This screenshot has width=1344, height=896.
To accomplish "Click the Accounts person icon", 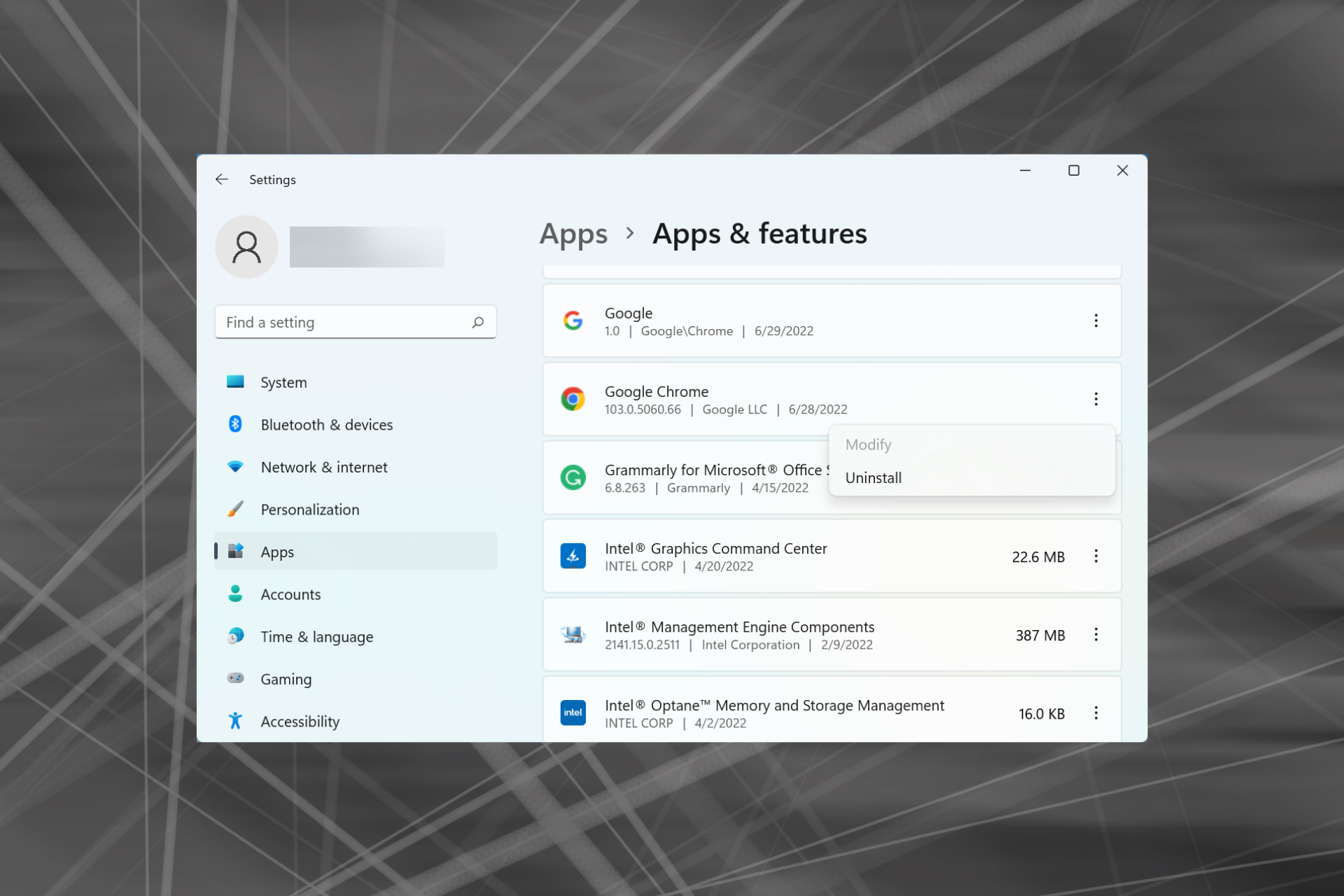I will coord(235,594).
